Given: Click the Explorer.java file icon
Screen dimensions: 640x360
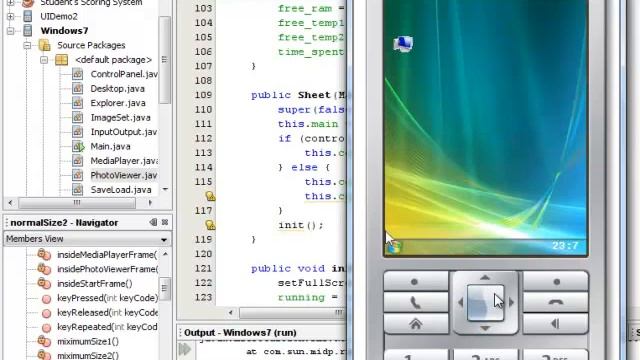Looking at the screenshot, I should [77, 103].
